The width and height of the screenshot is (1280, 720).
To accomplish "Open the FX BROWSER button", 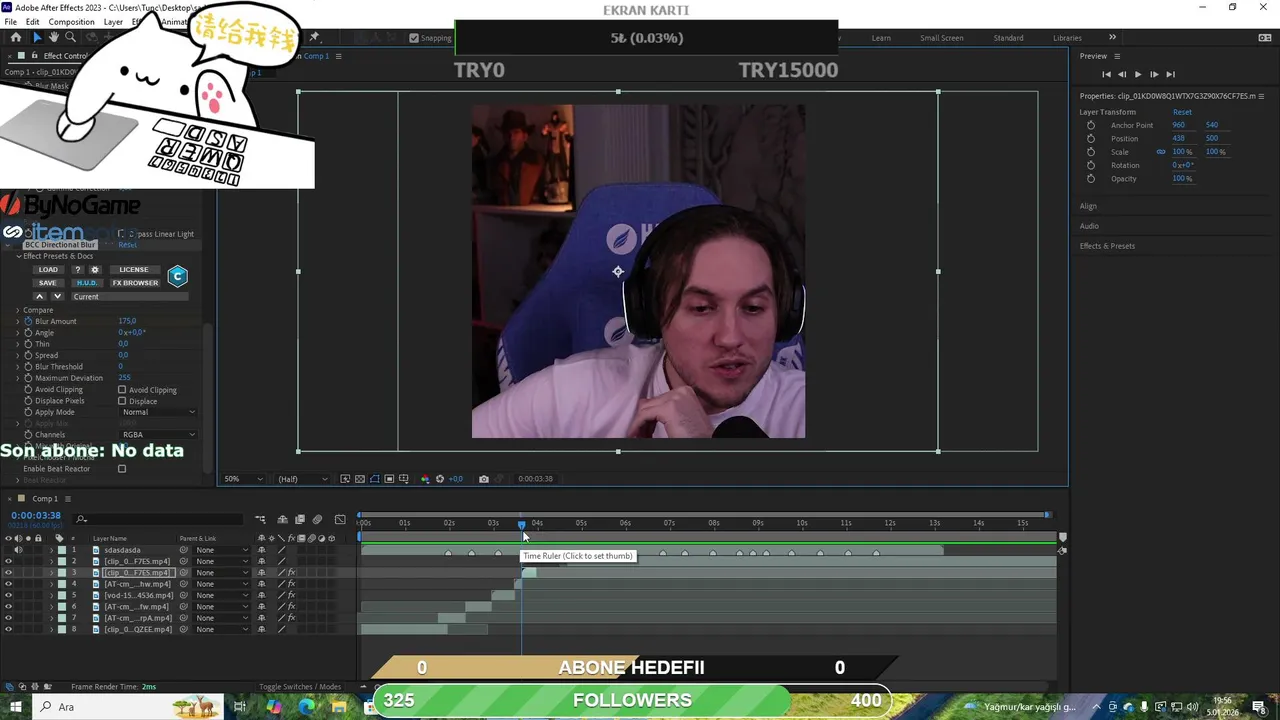I will coord(135,283).
